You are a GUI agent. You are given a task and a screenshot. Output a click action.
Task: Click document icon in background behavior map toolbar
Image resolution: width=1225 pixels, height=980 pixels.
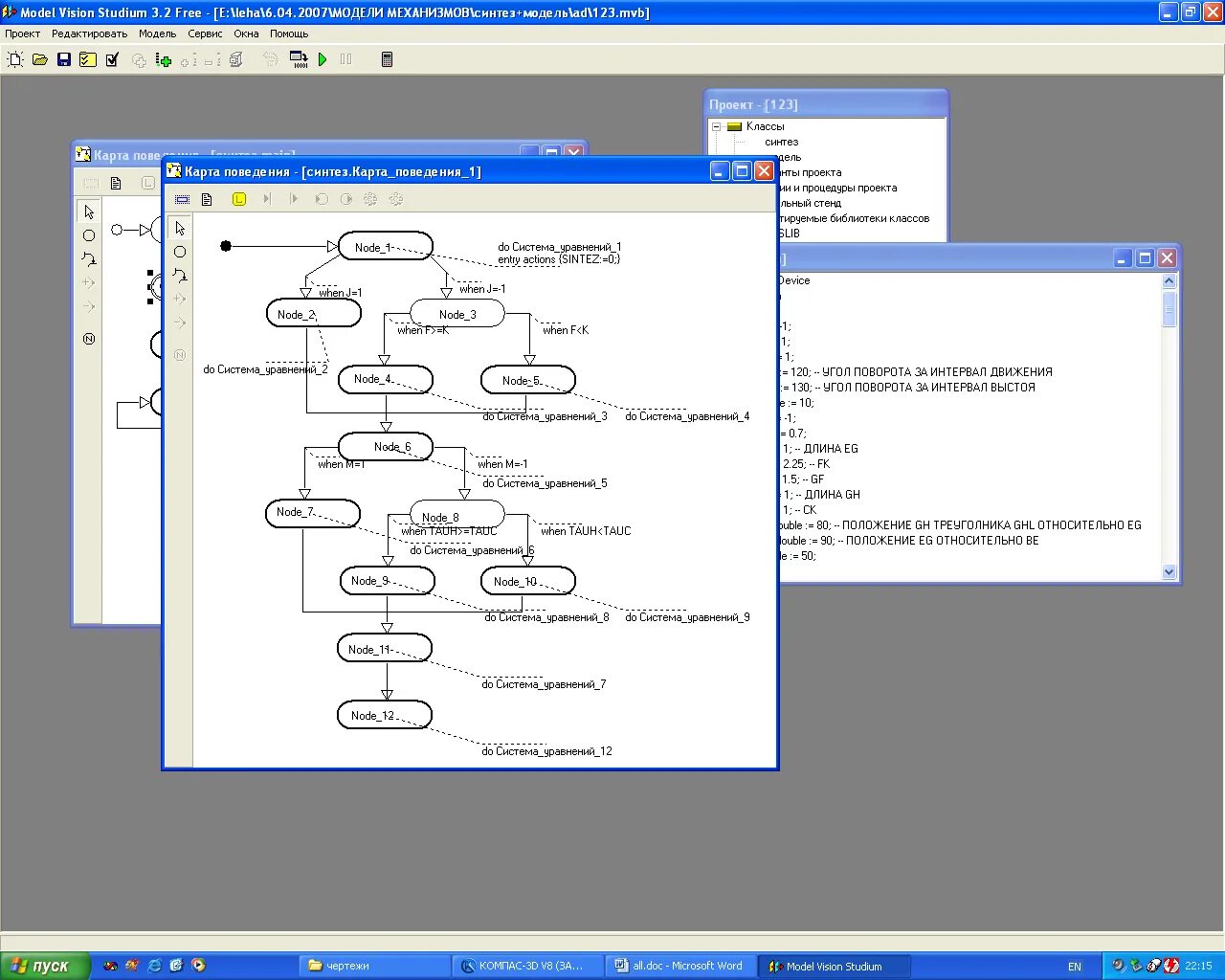click(x=116, y=183)
